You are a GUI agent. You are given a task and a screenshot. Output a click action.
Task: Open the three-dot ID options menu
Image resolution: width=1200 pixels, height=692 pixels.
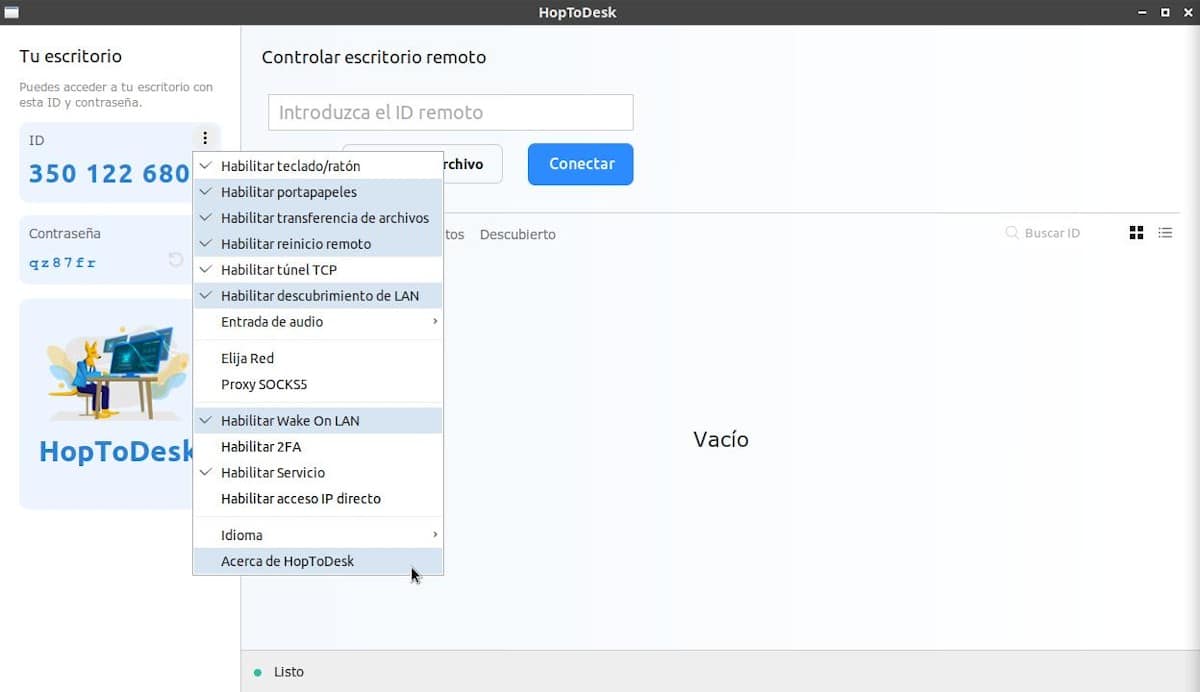coord(205,139)
